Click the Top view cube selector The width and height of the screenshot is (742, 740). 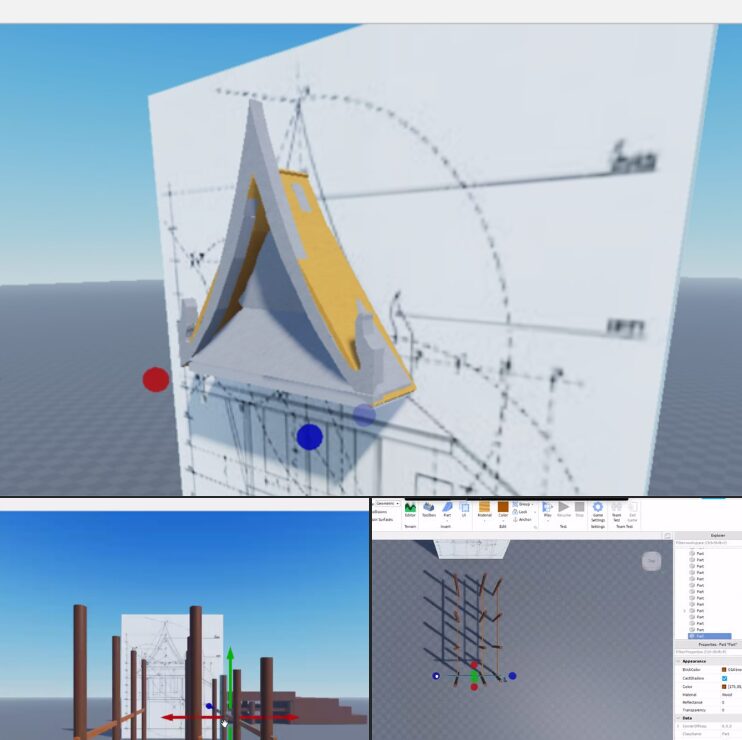coord(652,561)
